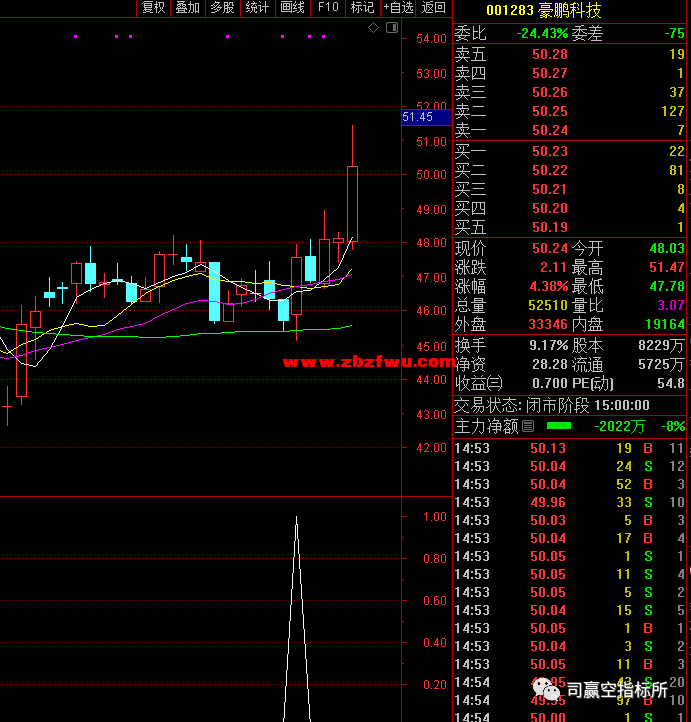The height and width of the screenshot is (722, 691).
Task: Select the 买一 bid row at 50.23
Action: click(x=569, y=151)
